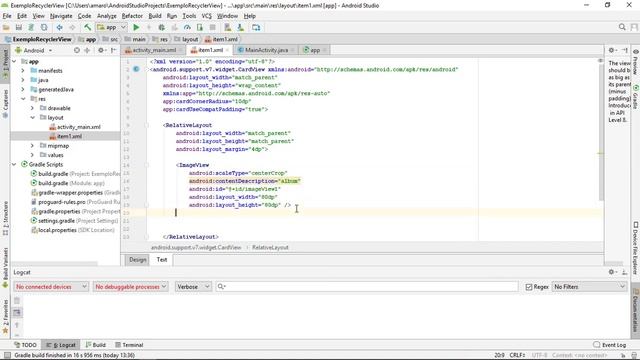Open the File menu
Image resolution: width=640 pixels, height=360 pixels.
coord(7,16)
